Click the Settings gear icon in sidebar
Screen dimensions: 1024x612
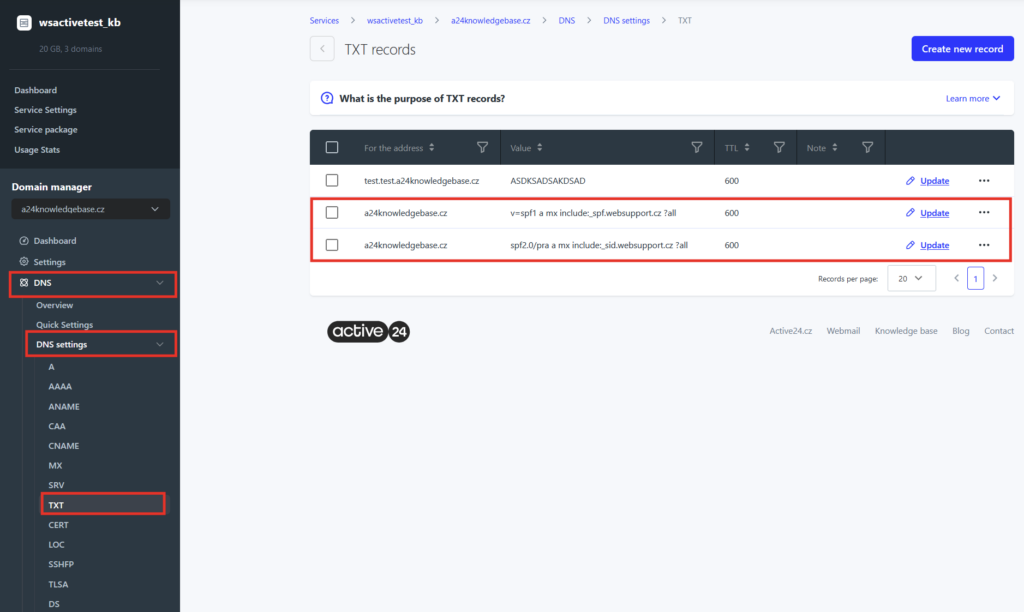pos(24,261)
